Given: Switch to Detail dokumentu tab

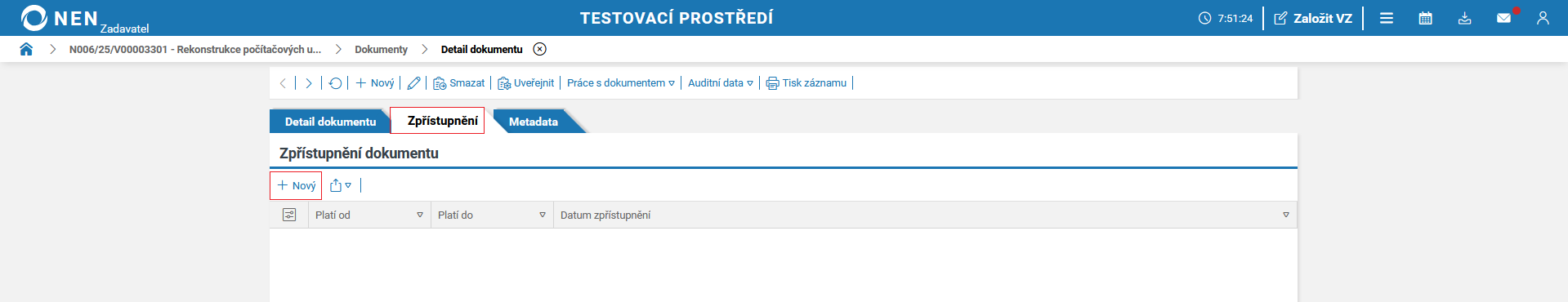Looking at the screenshot, I should click(330, 122).
